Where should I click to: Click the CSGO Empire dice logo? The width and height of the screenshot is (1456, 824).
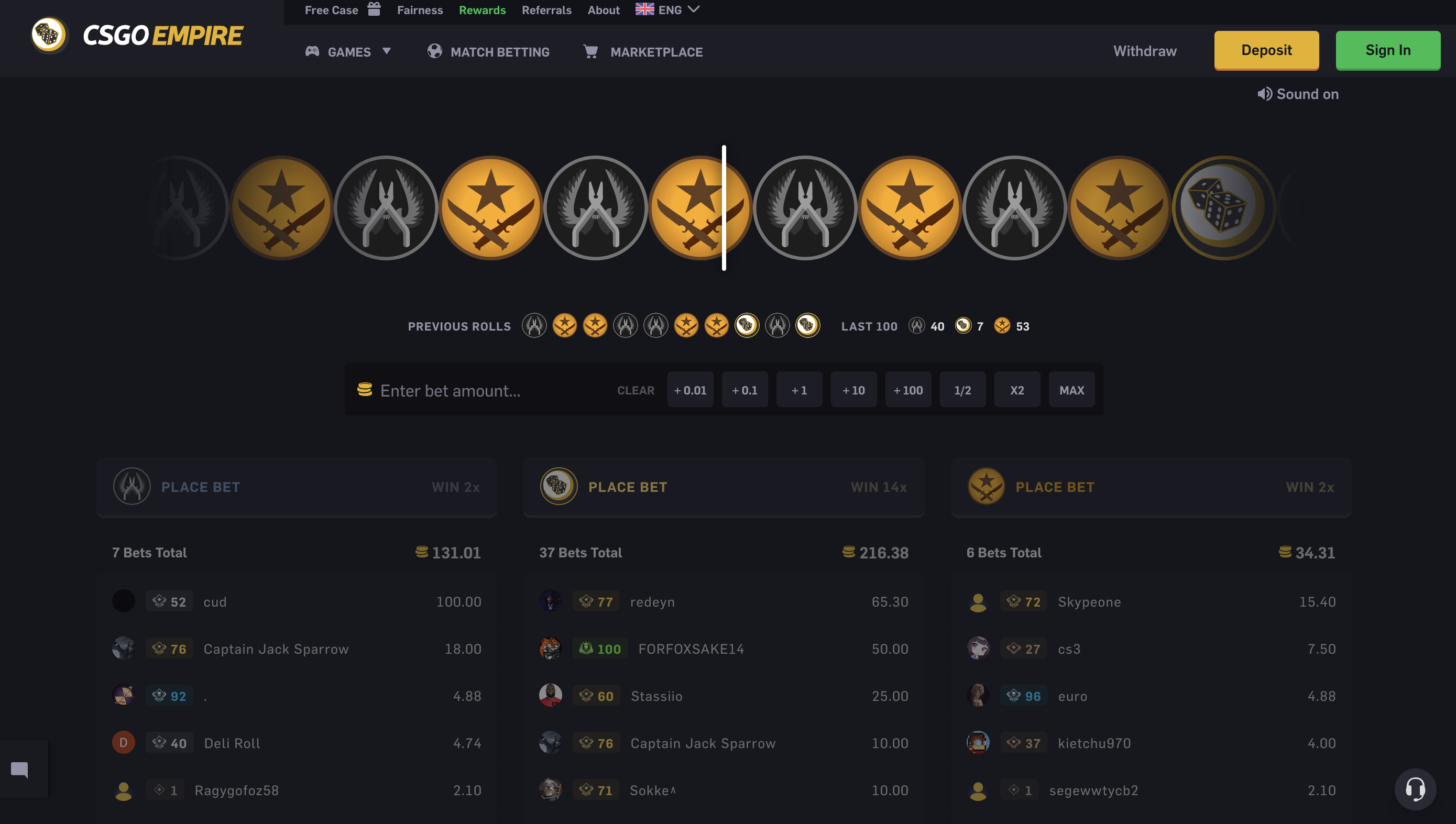pyautogui.click(x=49, y=35)
